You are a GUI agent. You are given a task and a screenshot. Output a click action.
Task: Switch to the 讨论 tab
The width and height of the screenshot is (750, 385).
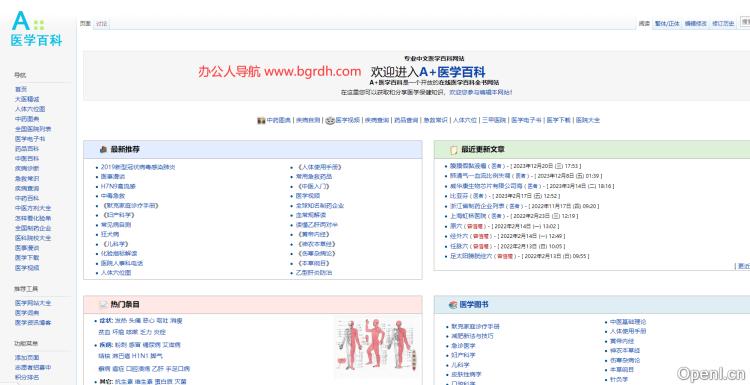101,23
